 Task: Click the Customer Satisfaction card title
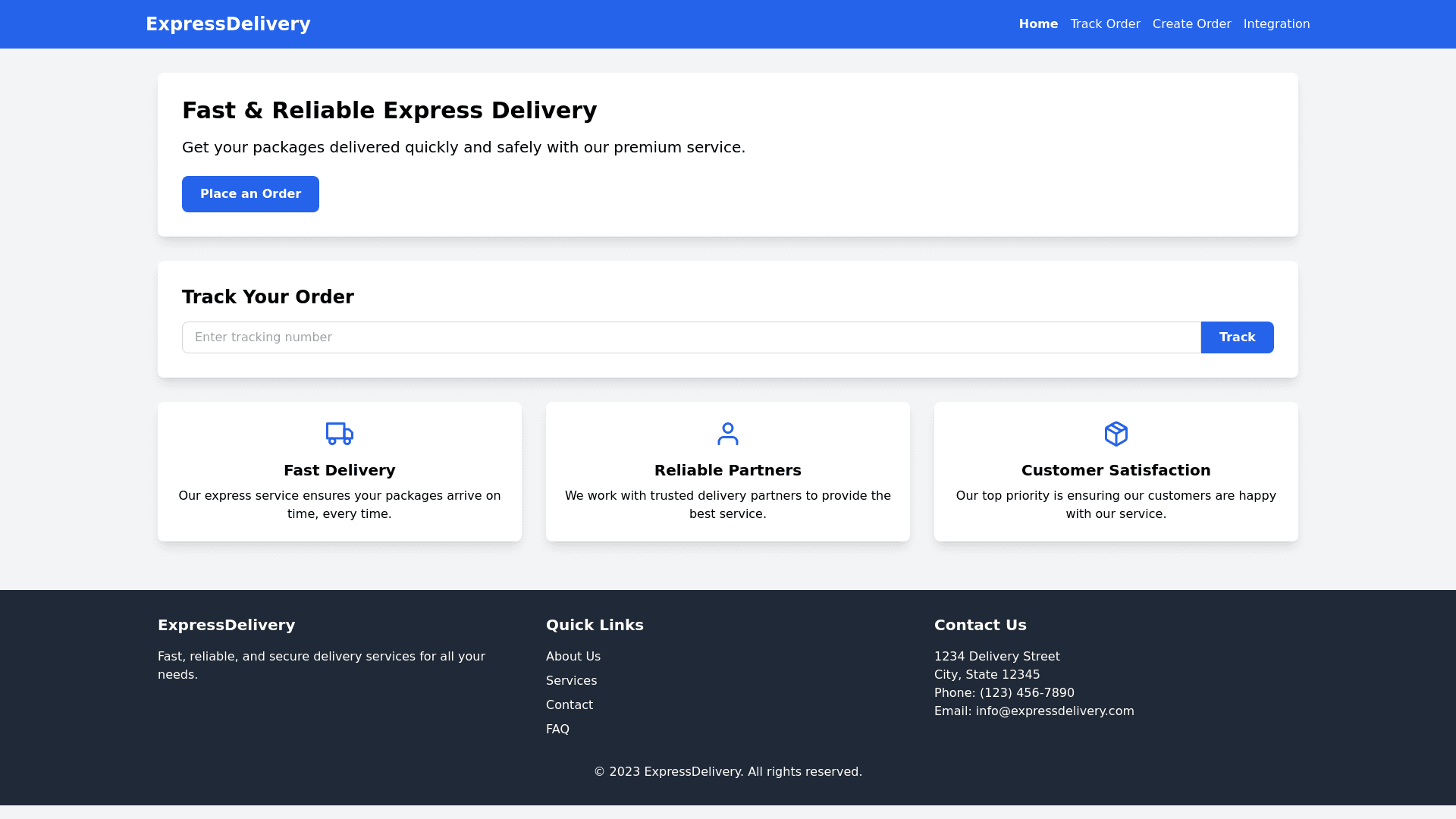click(x=1116, y=470)
